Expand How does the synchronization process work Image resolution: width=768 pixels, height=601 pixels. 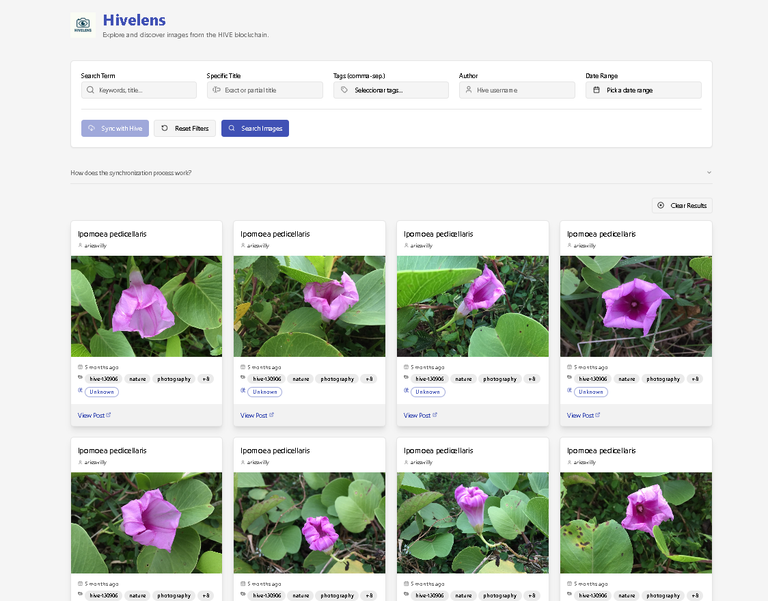pyautogui.click(x=391, y=173)
